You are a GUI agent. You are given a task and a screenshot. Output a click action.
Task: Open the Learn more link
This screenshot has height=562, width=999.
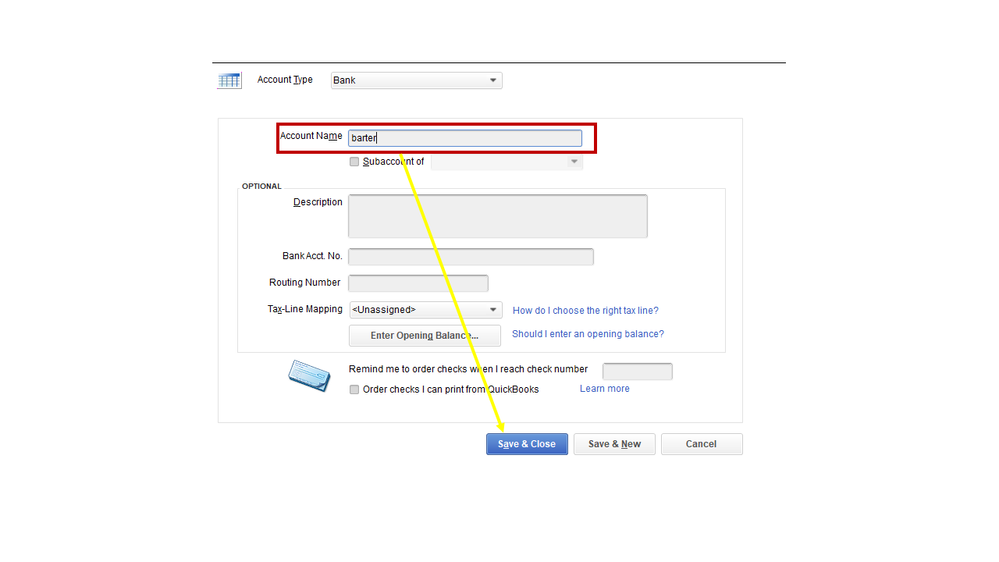(605, 389)
